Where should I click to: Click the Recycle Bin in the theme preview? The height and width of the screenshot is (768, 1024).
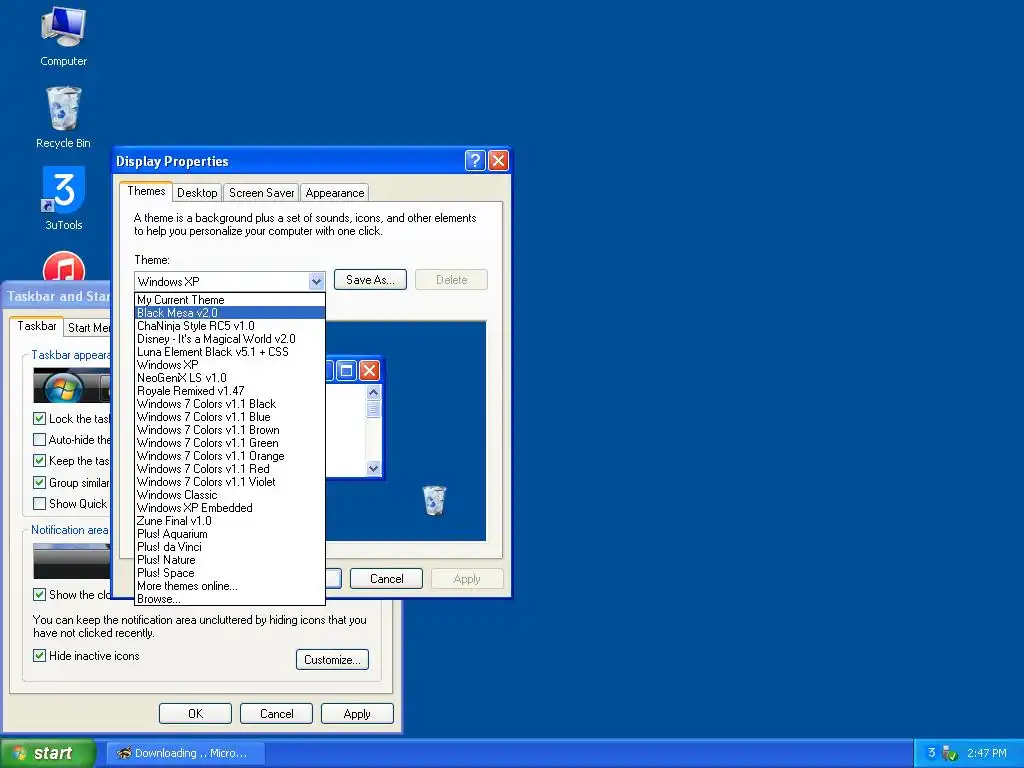point(434,501)
